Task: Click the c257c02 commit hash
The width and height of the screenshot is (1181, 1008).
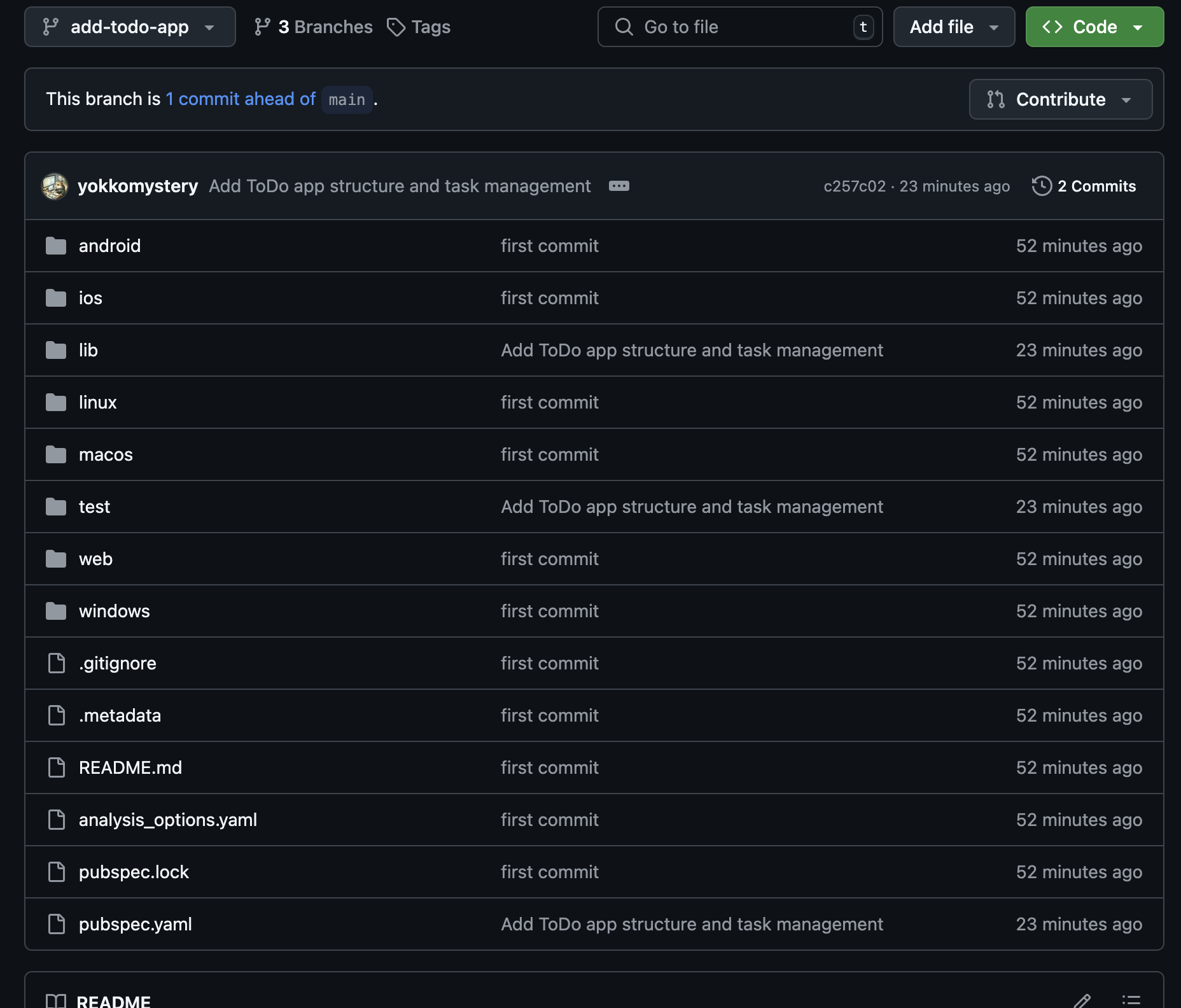Action: (854, 186)
